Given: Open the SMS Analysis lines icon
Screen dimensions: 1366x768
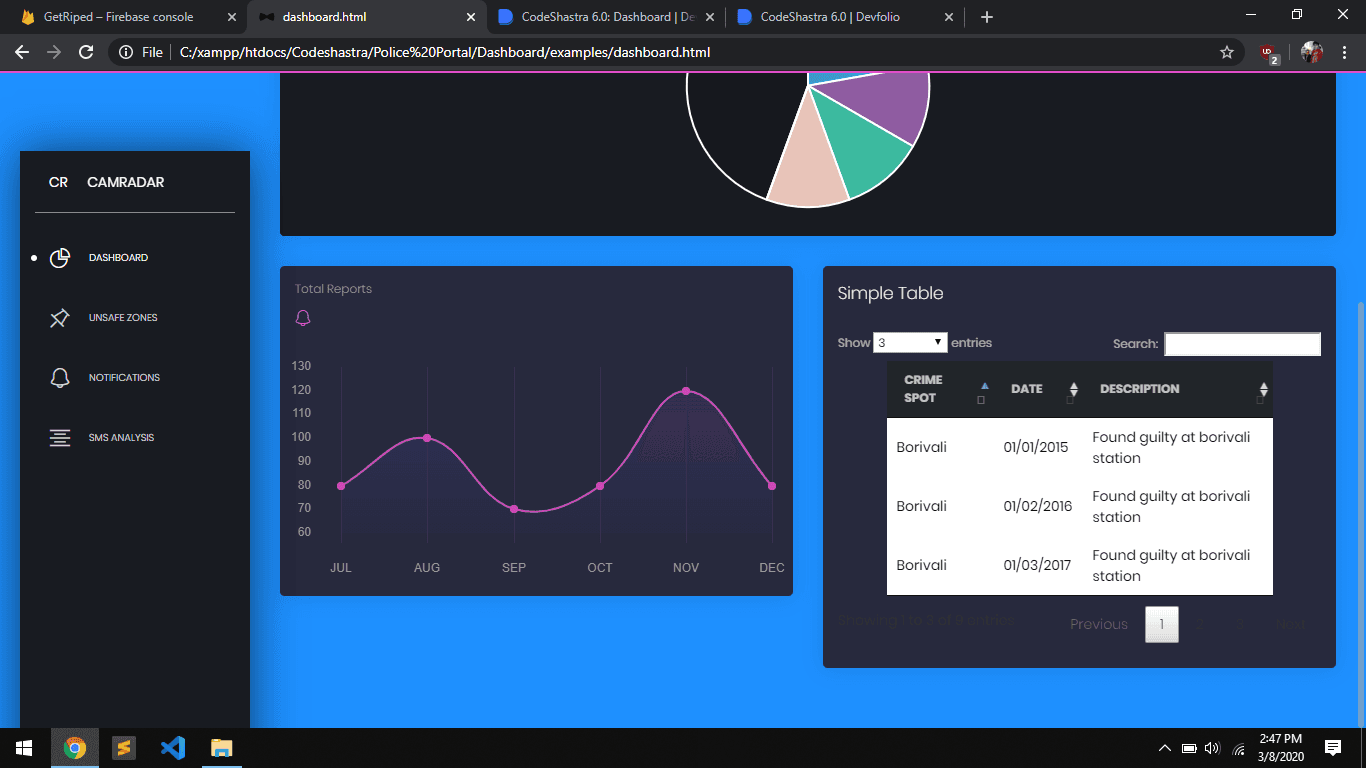Looking at the screenshot, I should click(60, 438).
